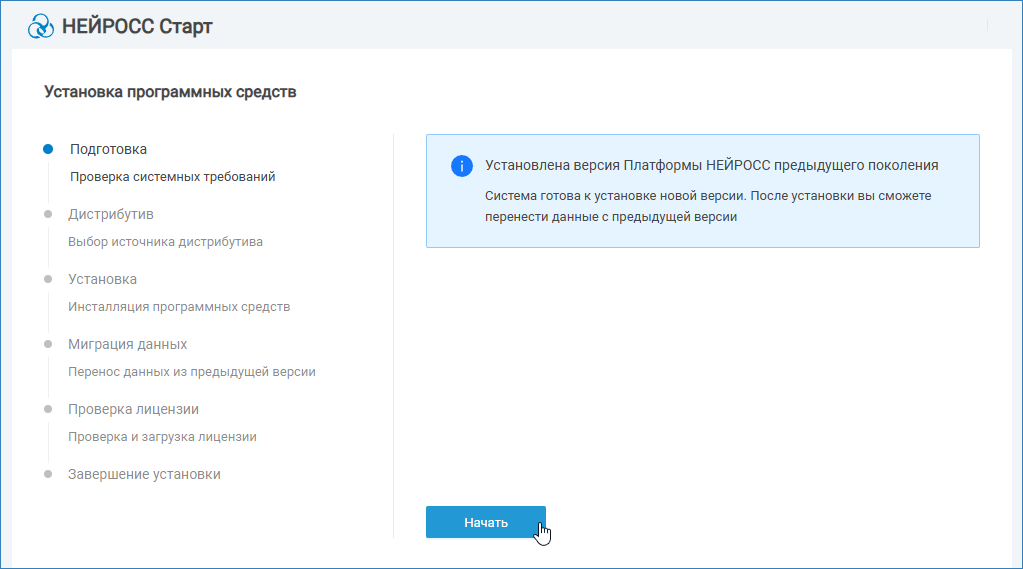Click the blue info icon in notification
Screen dimensions: 1023x569
[461, 166]
